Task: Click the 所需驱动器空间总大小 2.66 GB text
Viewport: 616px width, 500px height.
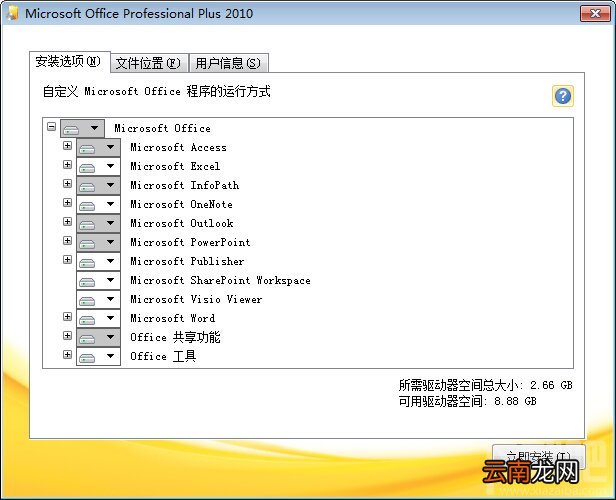Action: (x=486, y=385)
